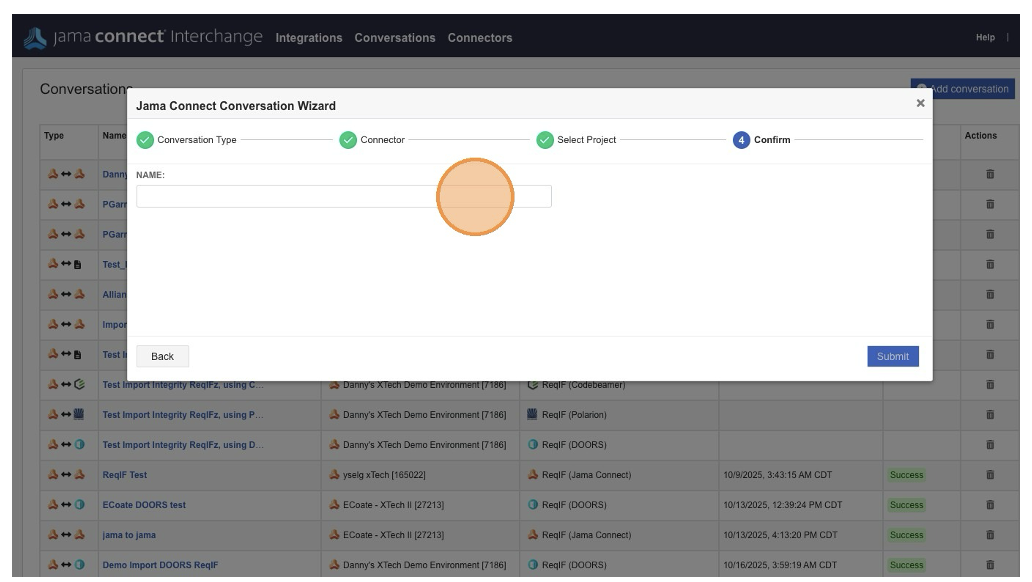Screen dimensions: 1032x582
Task: Click the Polarion icon beside ReqIF (Polarion)
Action: 532,415
